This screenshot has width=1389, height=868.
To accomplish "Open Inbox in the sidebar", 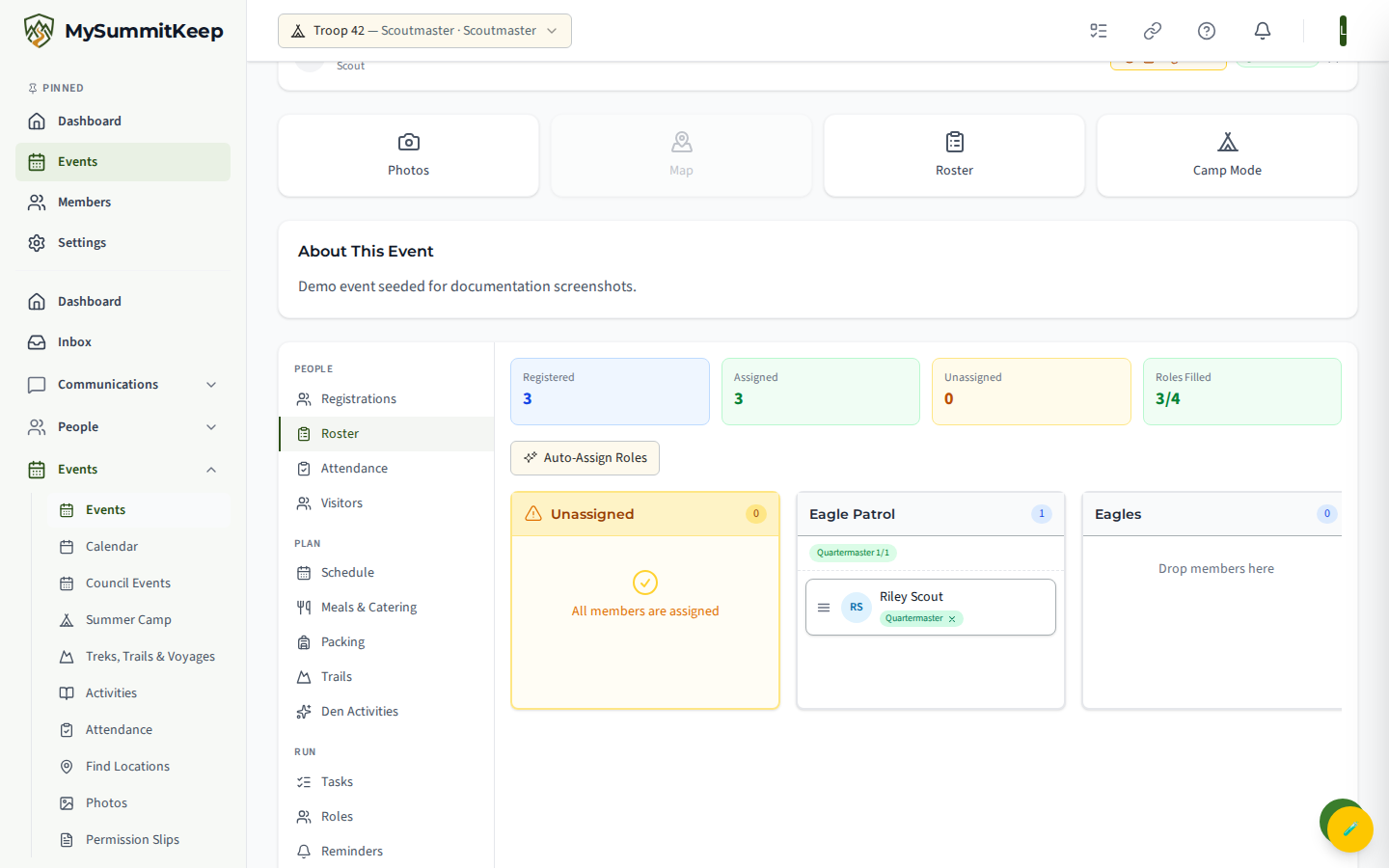I will 123,342.
